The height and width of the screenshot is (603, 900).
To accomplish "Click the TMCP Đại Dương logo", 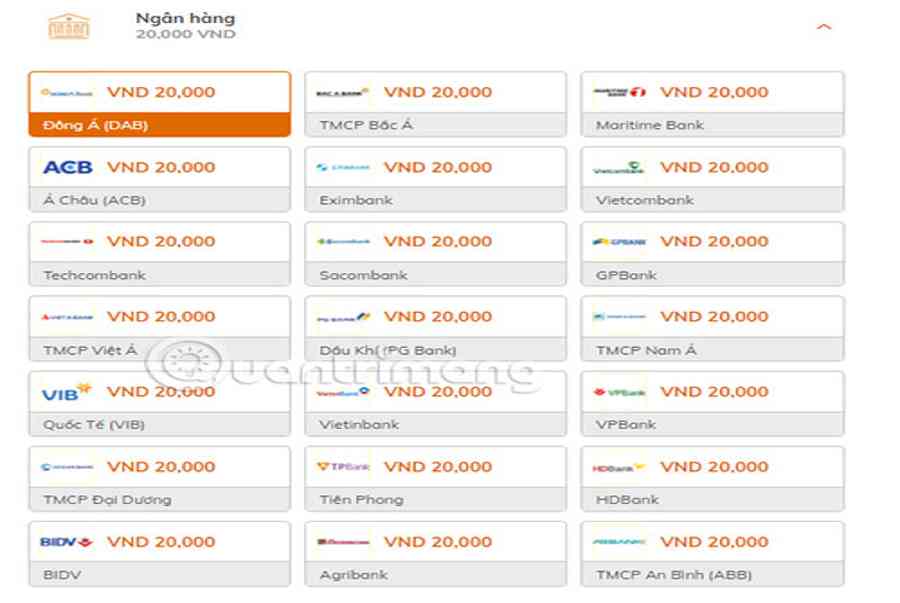I will [x=67, y=467].
